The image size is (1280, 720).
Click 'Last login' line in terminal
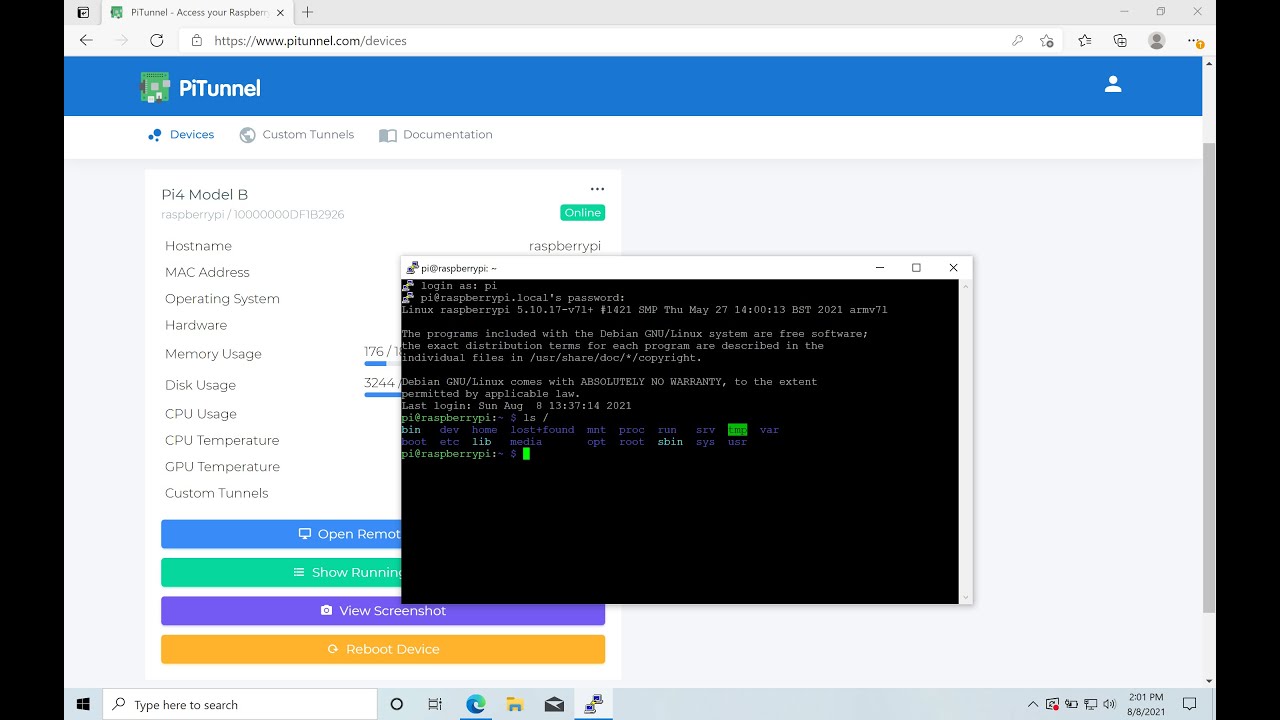coord(516,406)
